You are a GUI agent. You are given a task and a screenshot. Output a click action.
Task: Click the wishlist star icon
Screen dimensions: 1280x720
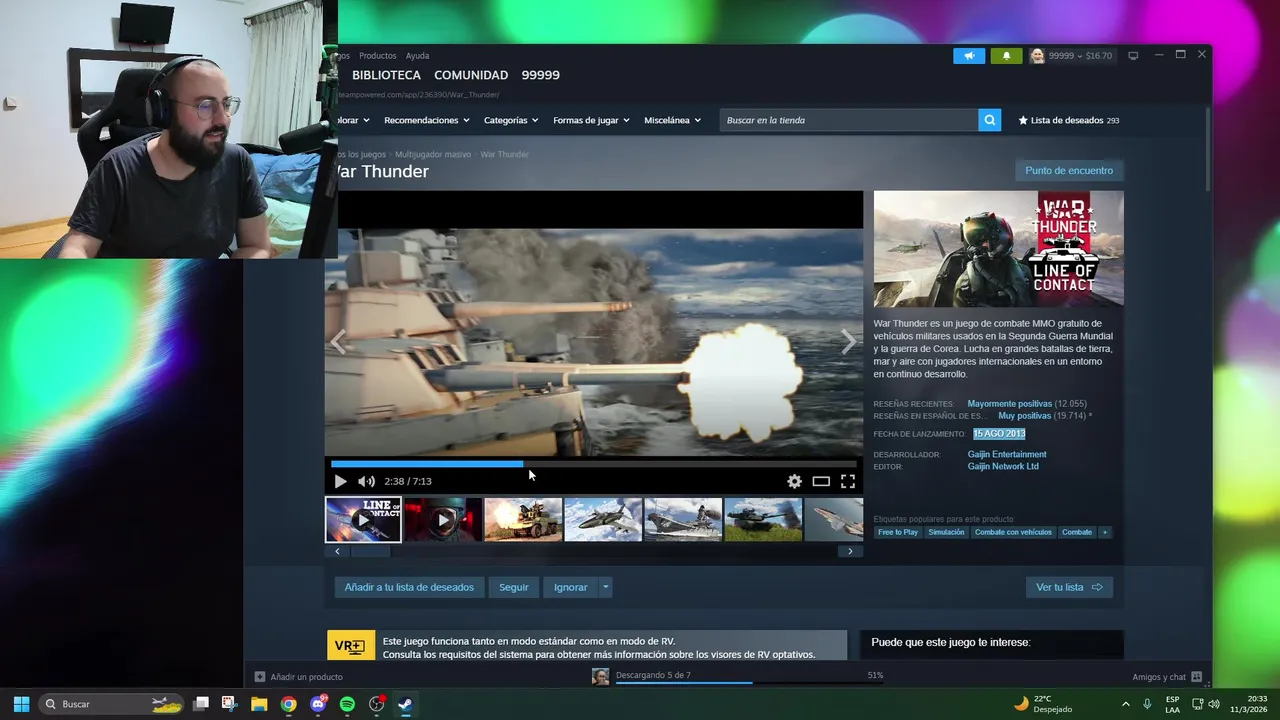(x=1023, y=120)
